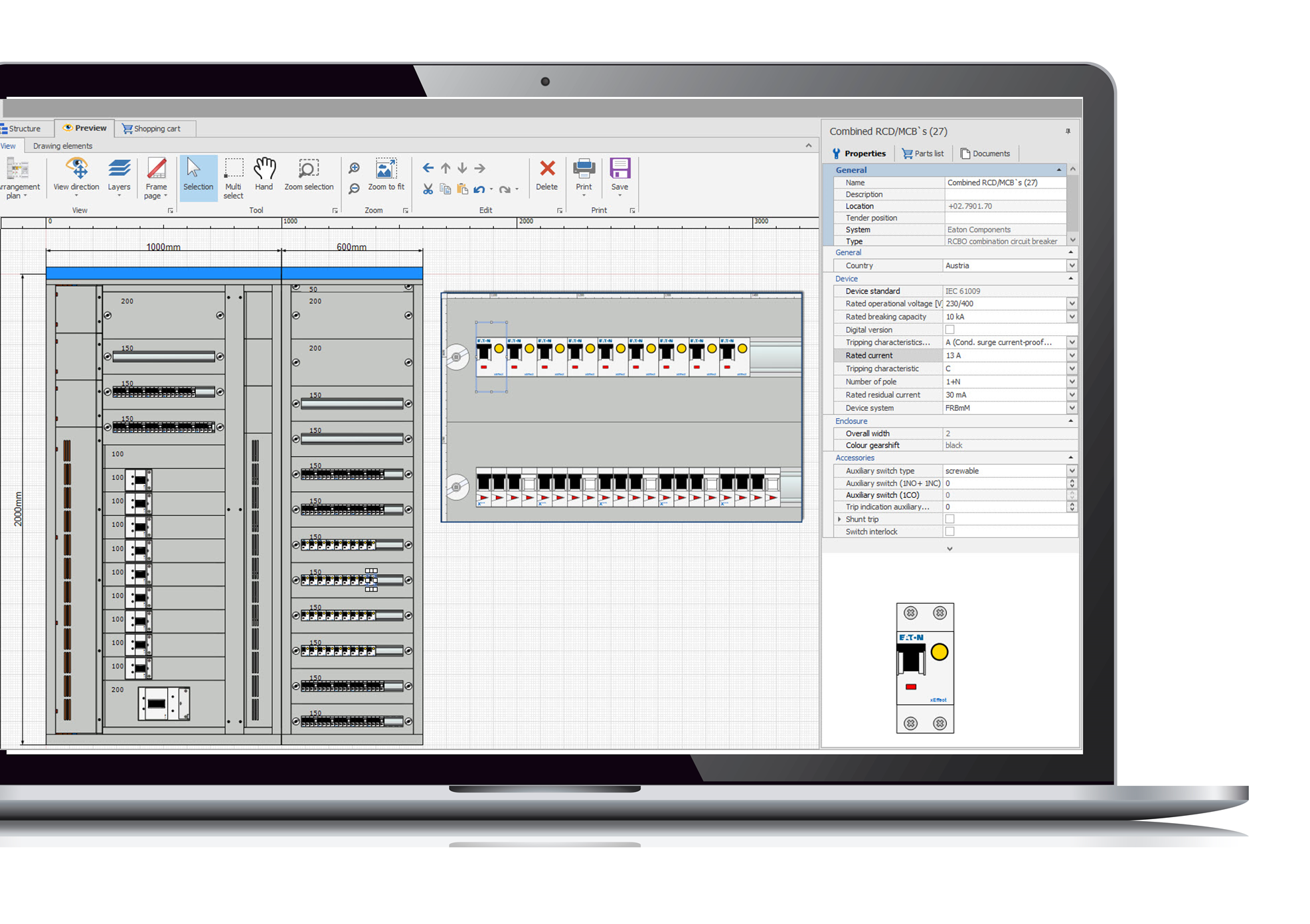Expand the Shunt trip row arrow
This screenshot has height=924, width=1310.
click(839, 519)
